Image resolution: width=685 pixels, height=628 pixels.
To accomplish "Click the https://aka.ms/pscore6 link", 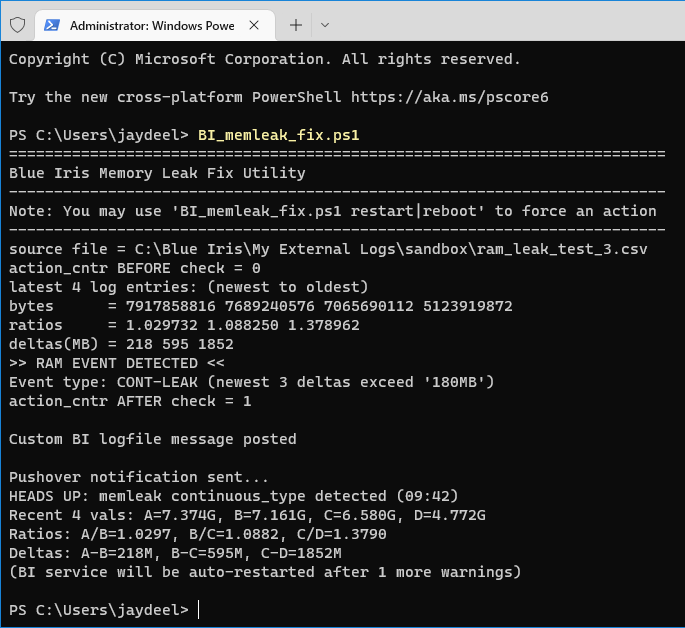I will pyautogui.click(x=450, y=97).
